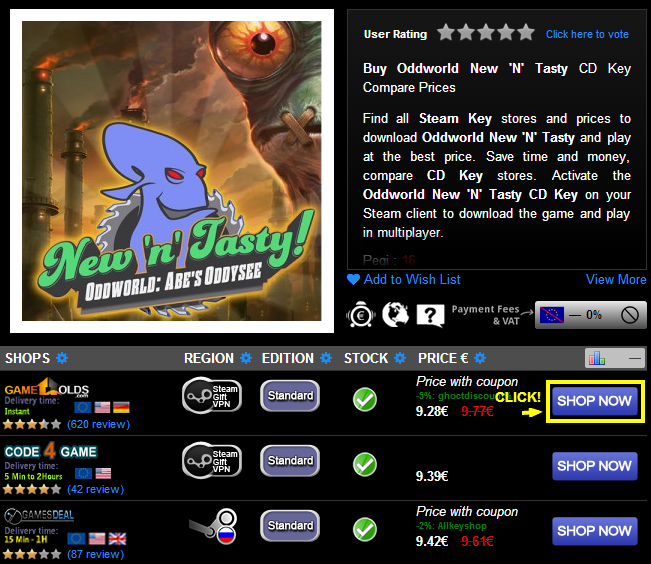Click GameHolds Steam Gift VPN region icon
651x564 pixels.
click(212, 395)
